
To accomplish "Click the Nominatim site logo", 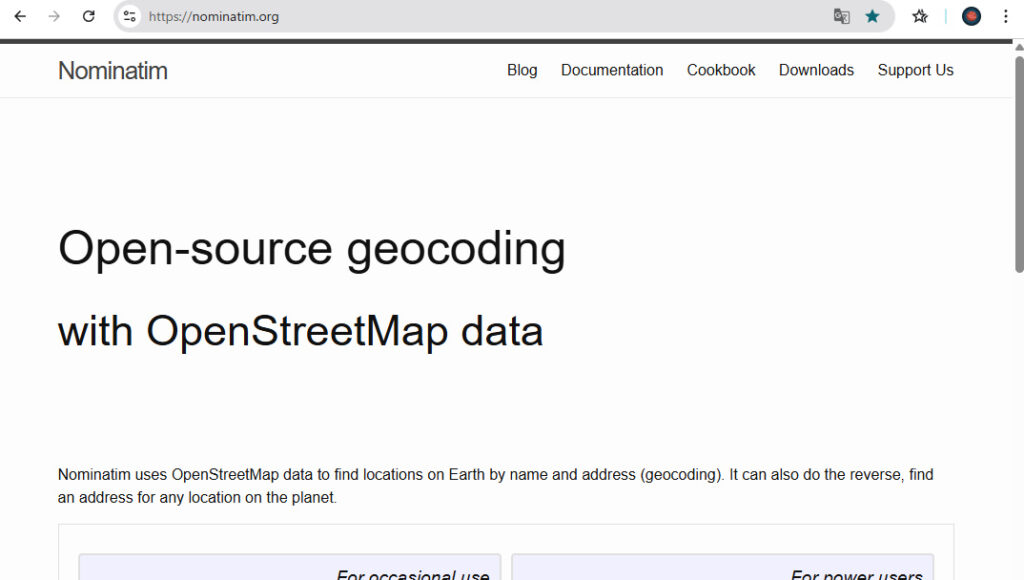I will [x=113, y=71].
